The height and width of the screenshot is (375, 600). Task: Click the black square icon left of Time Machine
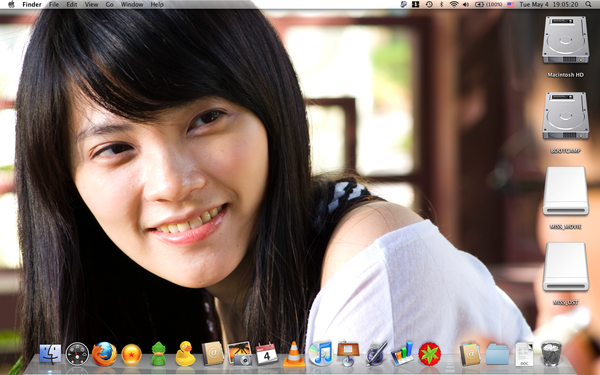(416, 5)
